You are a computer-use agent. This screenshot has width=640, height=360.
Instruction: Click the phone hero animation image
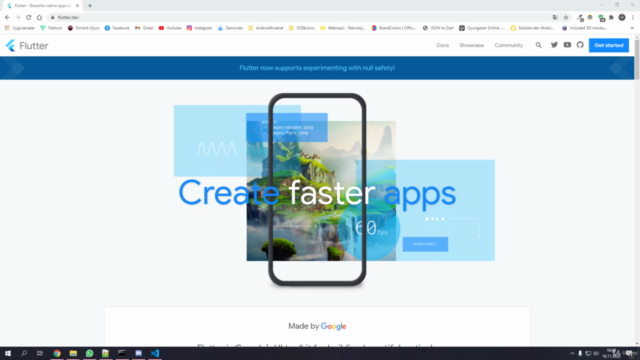317,190
